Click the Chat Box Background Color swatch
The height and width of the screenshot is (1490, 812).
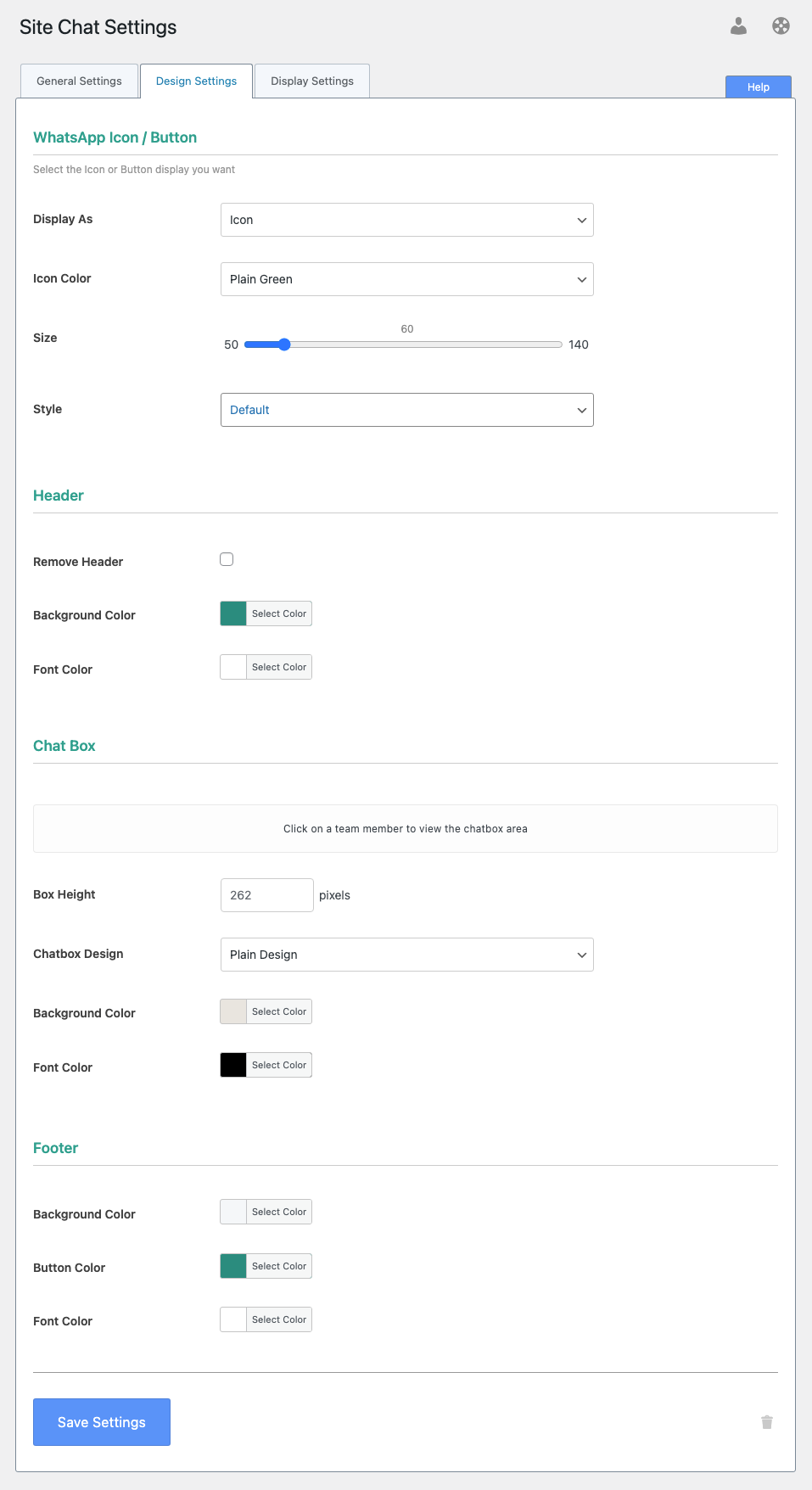click(x=233, y=1011)
